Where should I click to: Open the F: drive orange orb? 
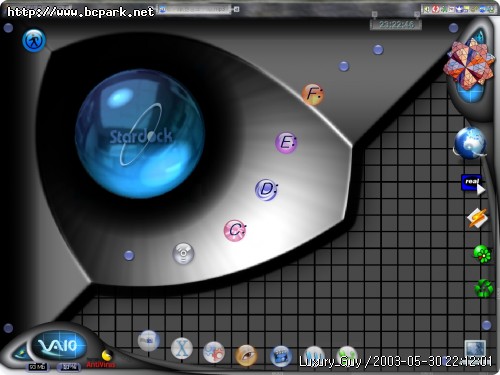coord(312,94)
